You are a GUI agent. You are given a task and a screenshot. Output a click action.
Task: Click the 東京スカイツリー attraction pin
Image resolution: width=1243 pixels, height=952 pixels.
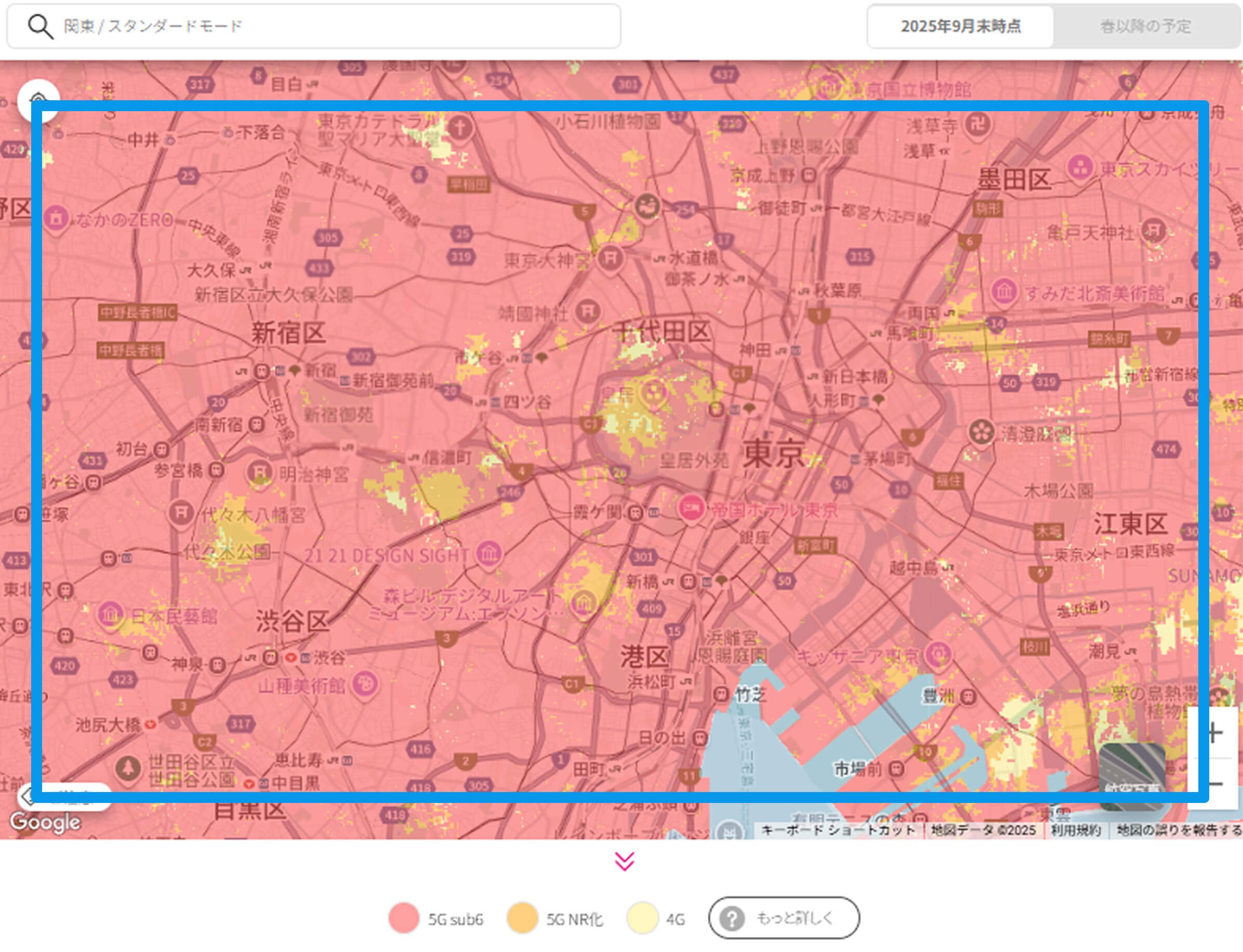[1080, 167]
